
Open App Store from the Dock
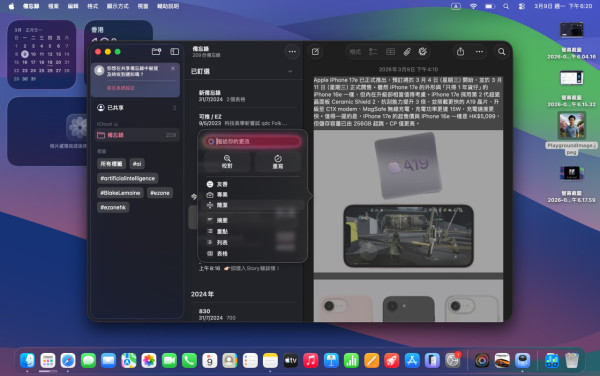click(x=412, y=360)
